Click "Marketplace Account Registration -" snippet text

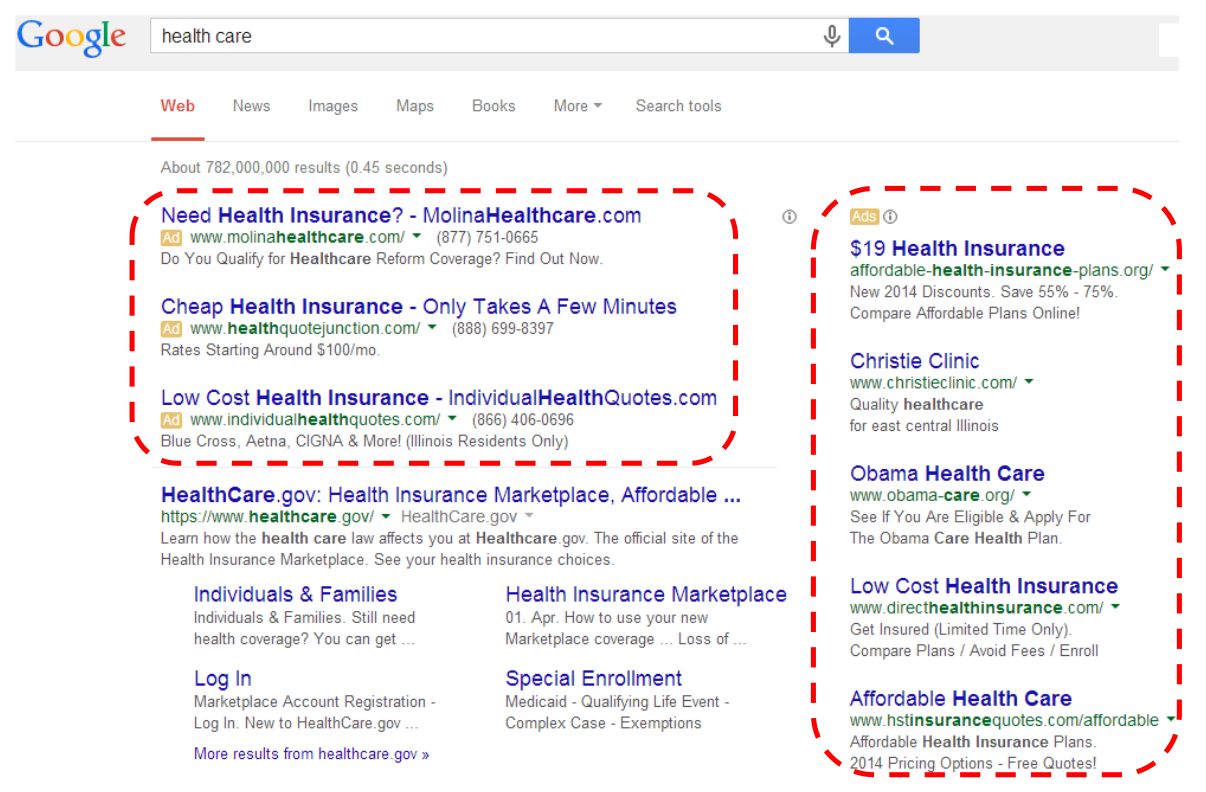315,702
